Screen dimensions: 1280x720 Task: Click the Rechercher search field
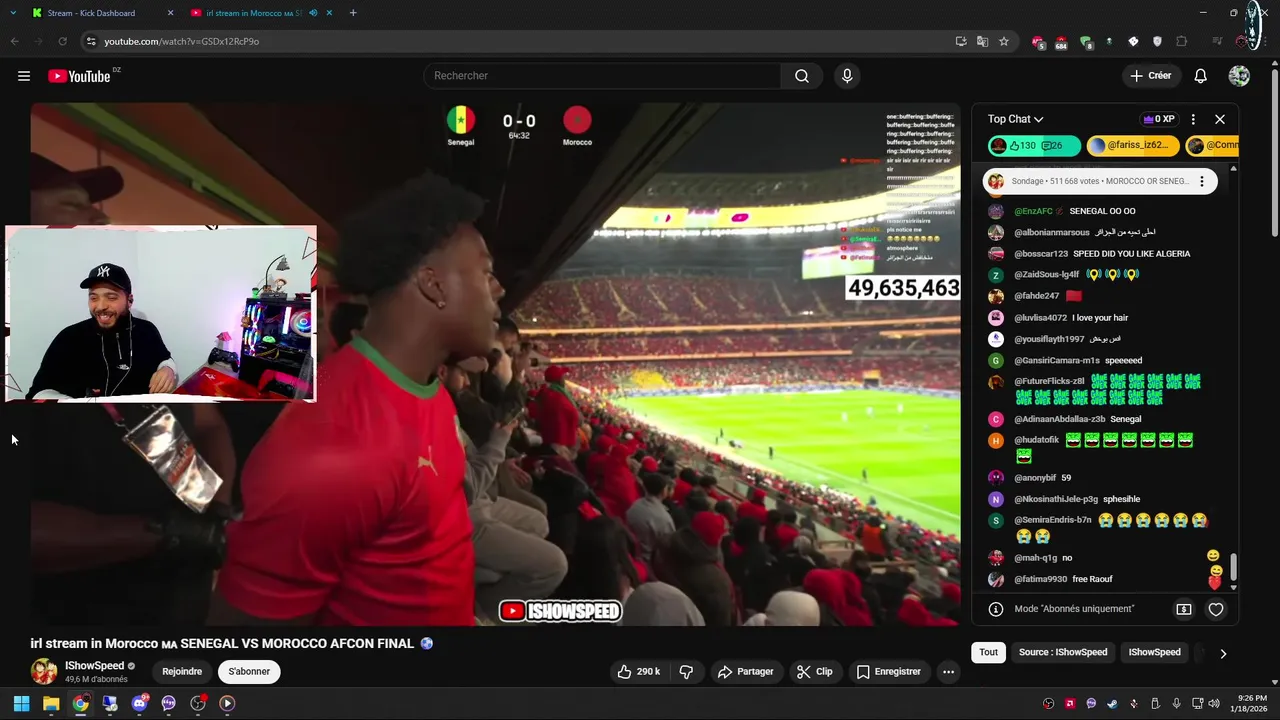(602, 76)
